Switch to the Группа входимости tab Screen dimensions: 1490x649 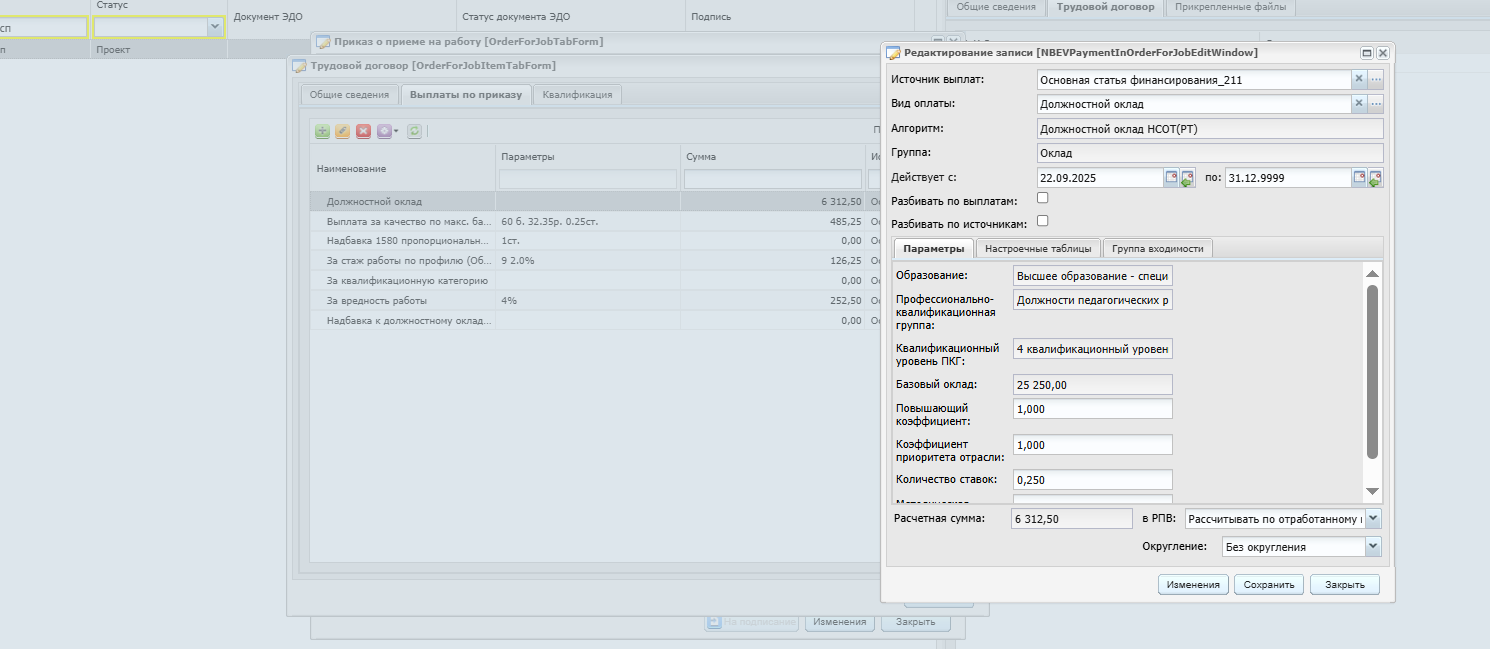click(1159, 248)
